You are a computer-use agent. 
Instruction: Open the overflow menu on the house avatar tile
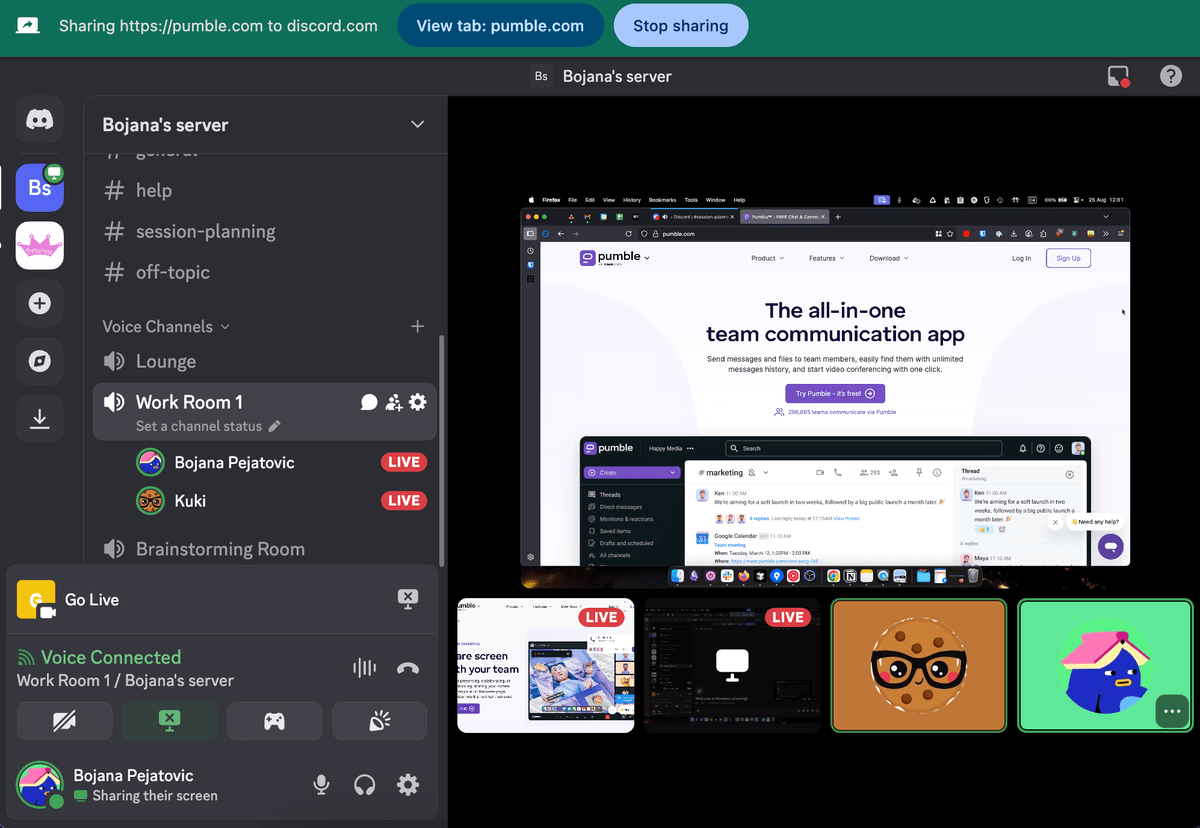coord(1172,711)
